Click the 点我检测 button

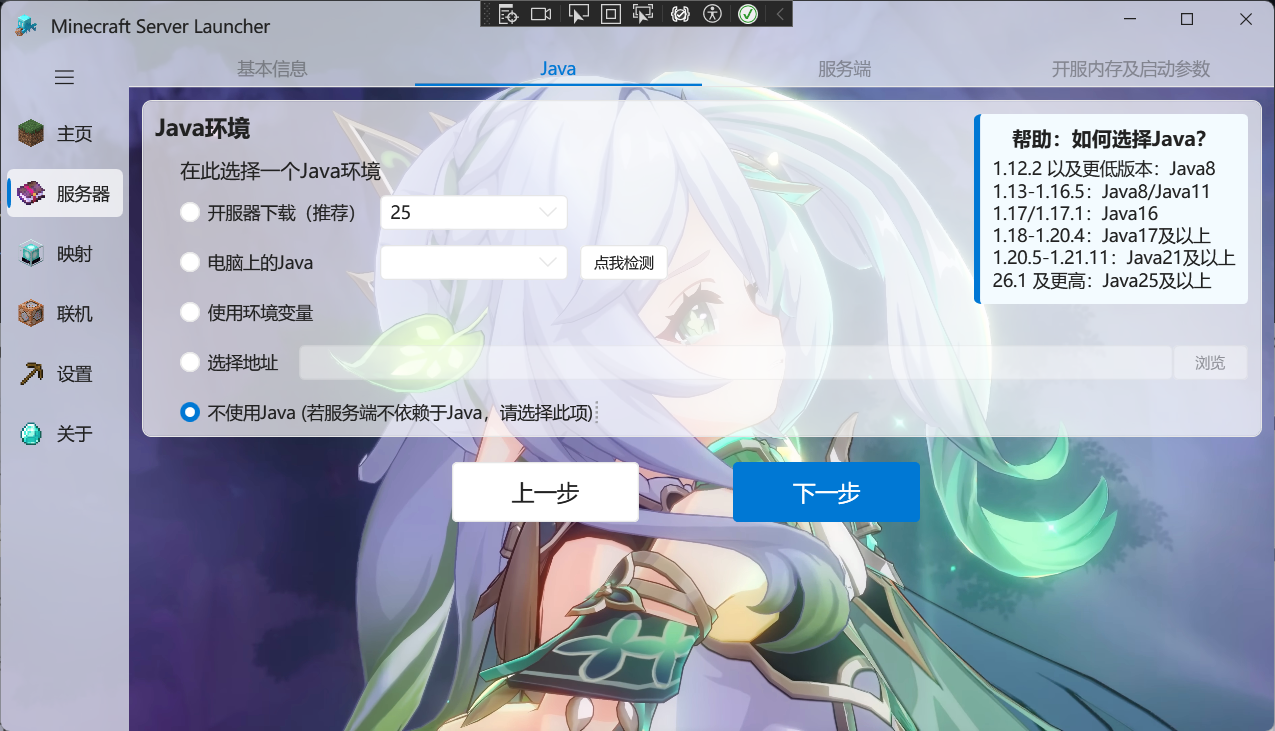pos(623,262)
